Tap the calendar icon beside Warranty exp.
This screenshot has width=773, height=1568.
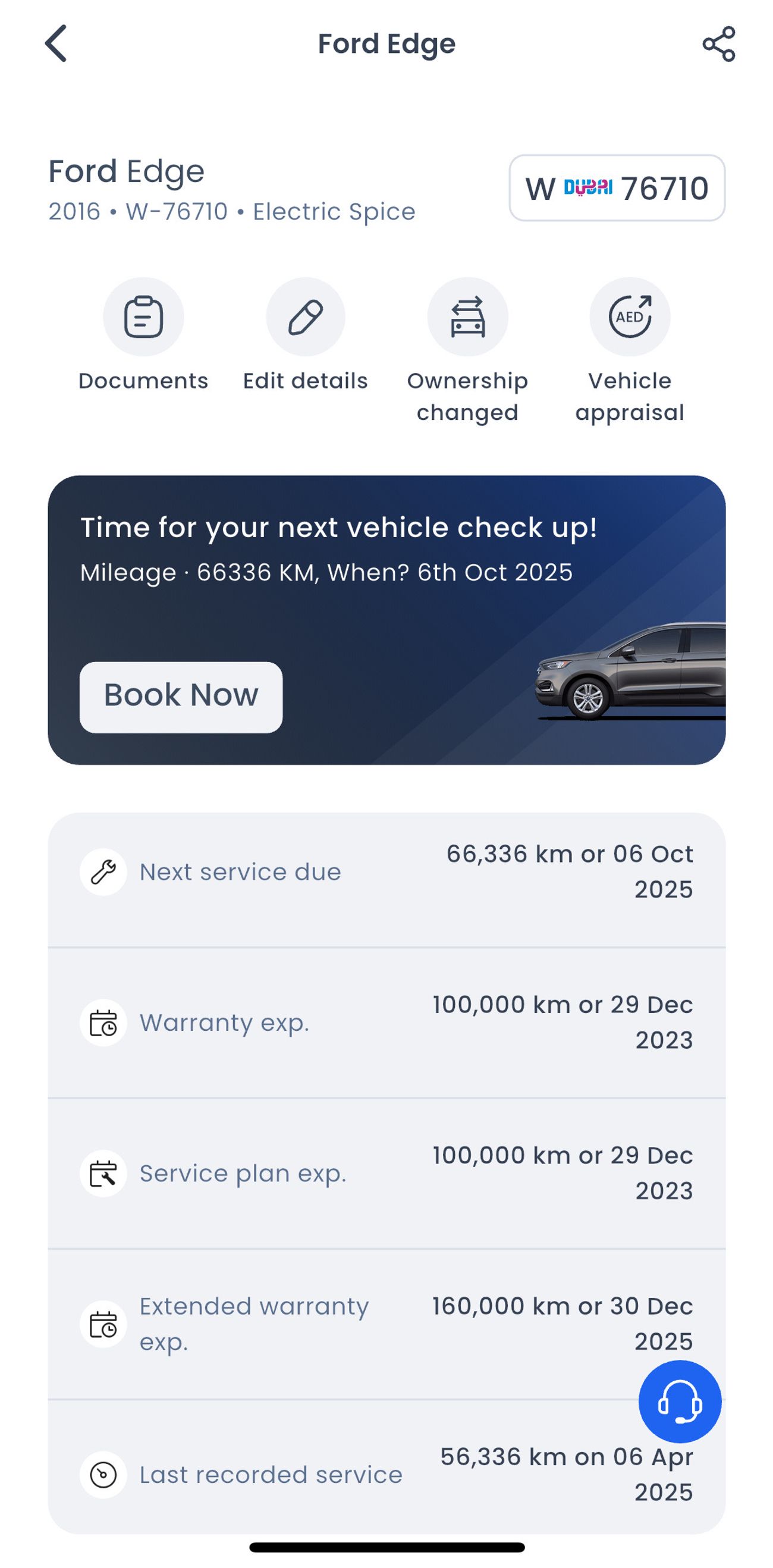(103, 1023)
